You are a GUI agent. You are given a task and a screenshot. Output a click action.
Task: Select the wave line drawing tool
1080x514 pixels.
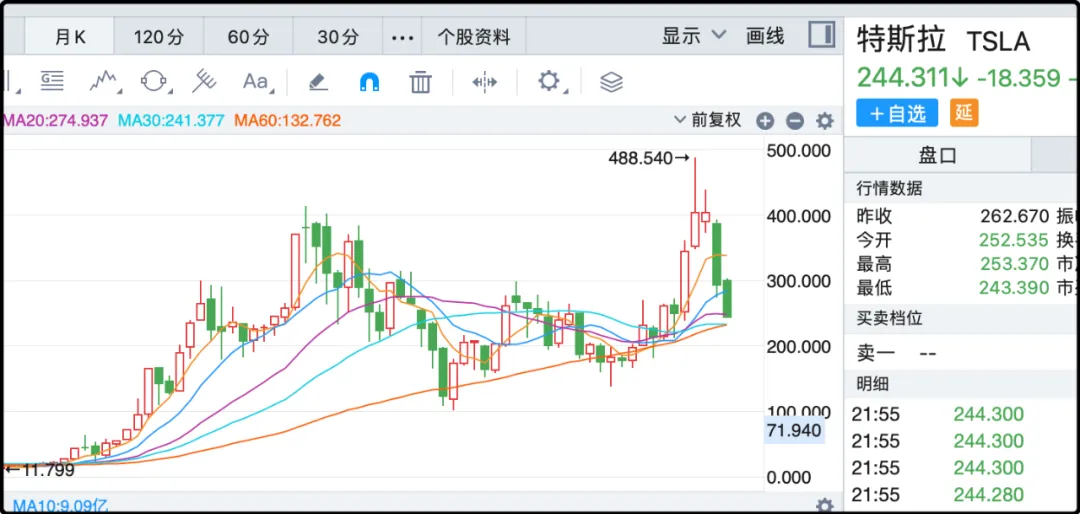click(x=105, y=81)
